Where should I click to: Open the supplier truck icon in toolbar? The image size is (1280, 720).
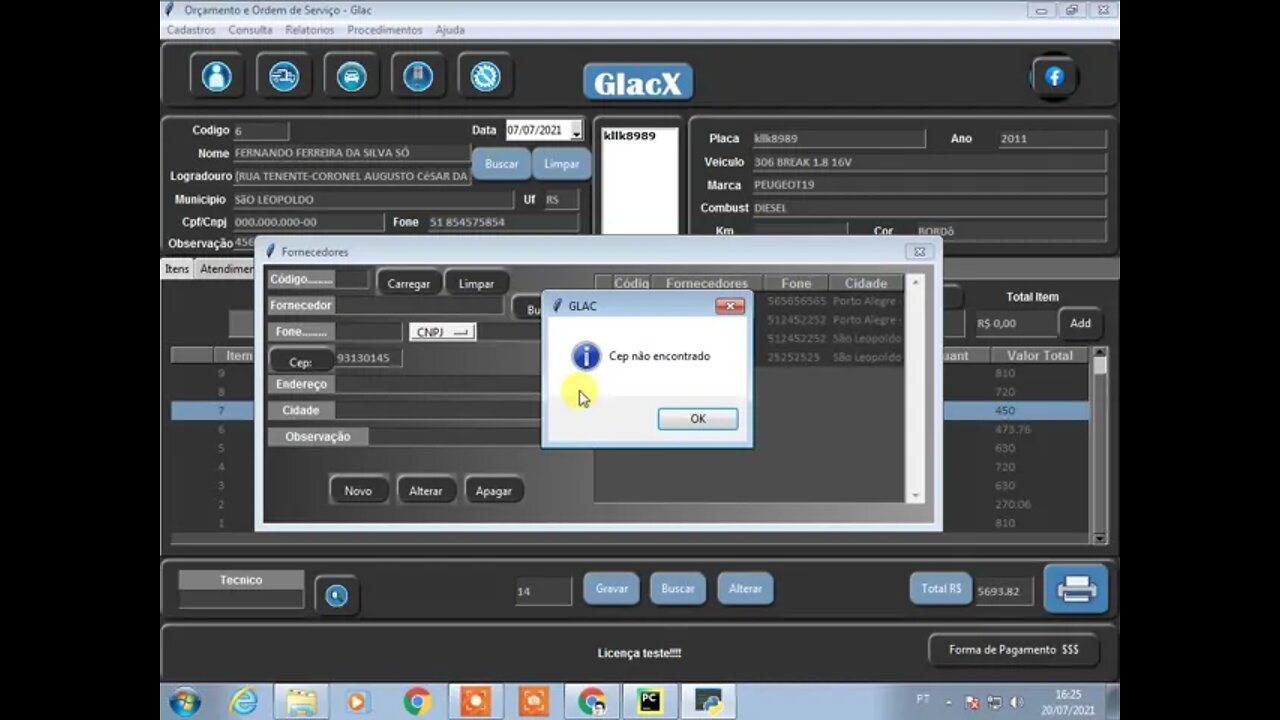[x=284, y=76]
